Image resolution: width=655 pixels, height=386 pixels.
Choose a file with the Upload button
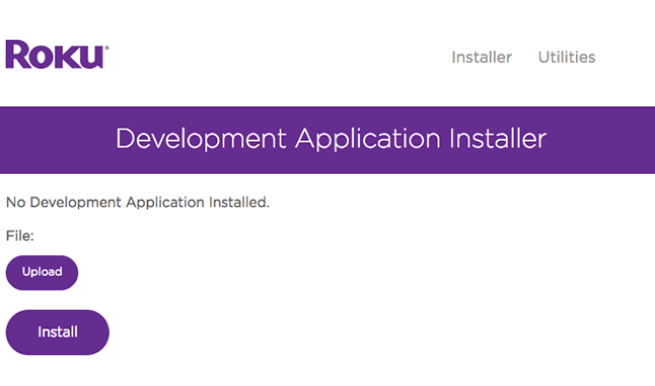pyautogui.click(x=42, y=272)
